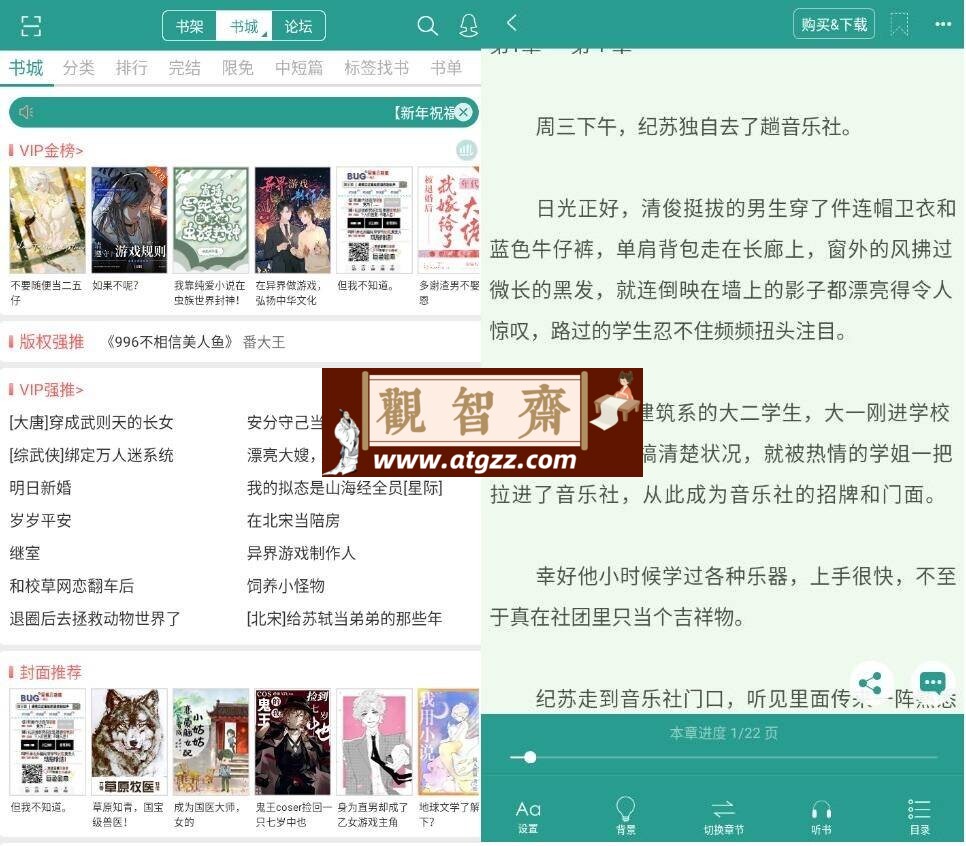
Task: Open the 排行 ranking tab
Action: (132, 67)
